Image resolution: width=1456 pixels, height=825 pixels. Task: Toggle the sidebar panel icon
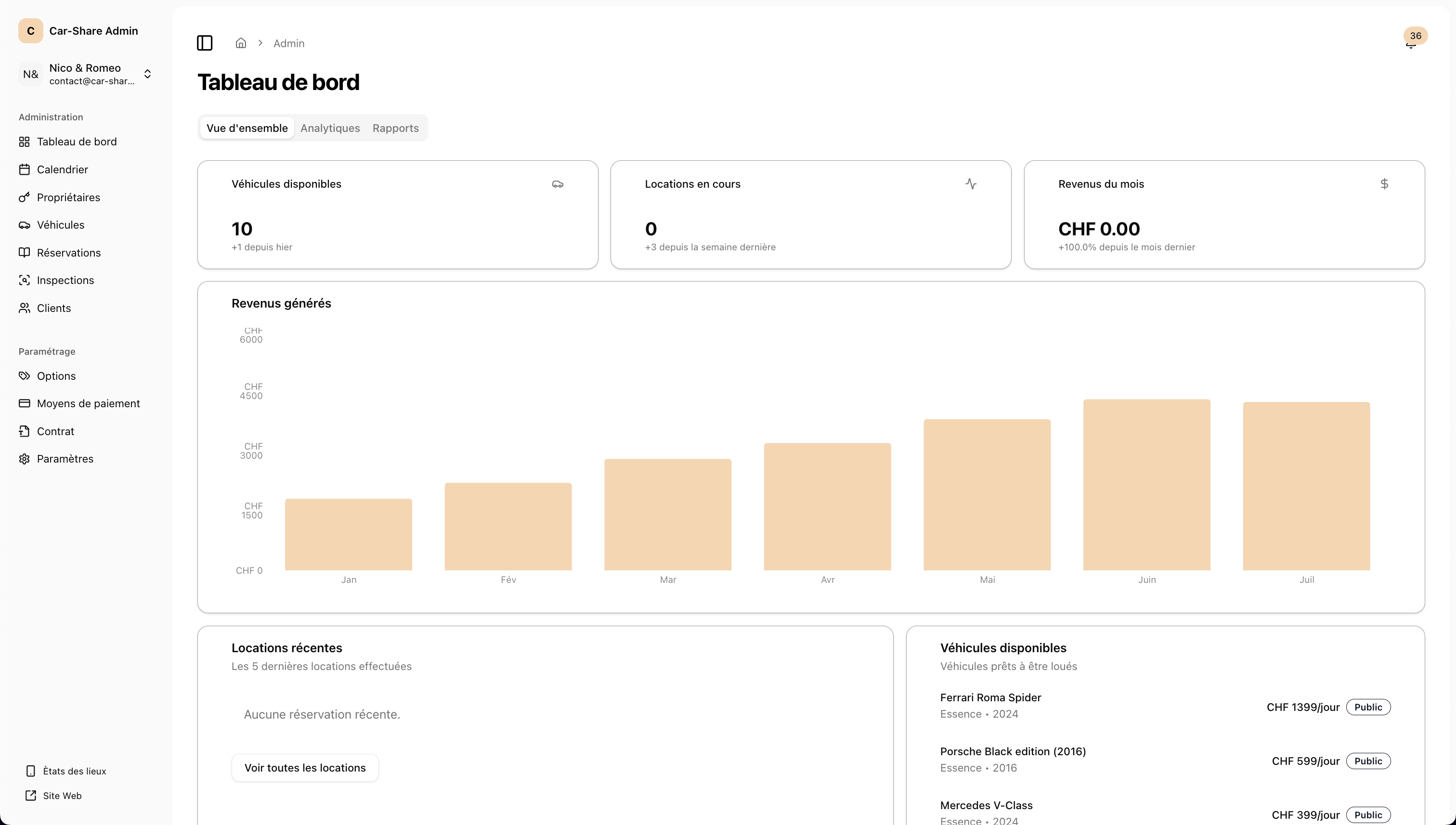click(x=205, y=43)
